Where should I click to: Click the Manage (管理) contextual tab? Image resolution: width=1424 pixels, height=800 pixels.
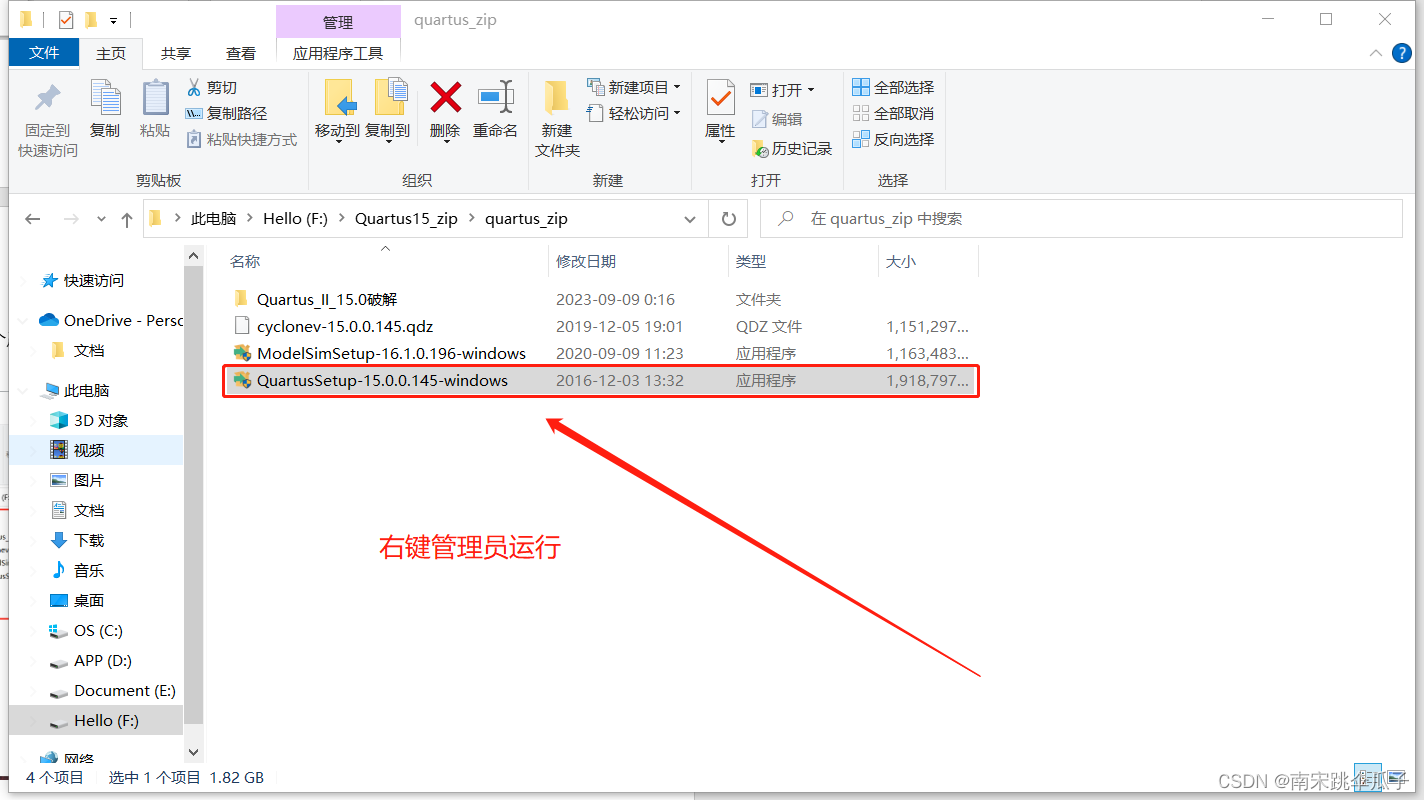coord(338,22)
